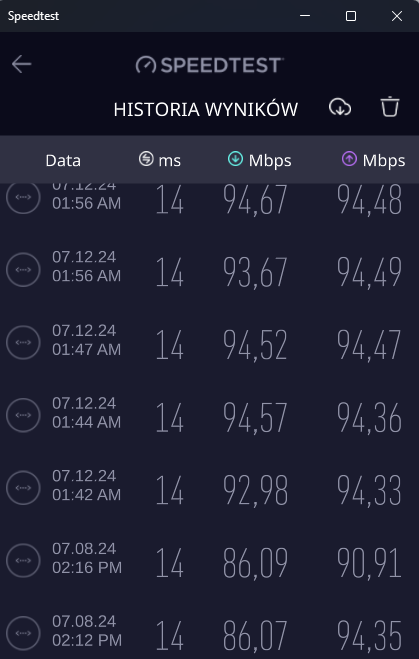
Task: Click connection icon for 01:47 AM result
Action: pos(23,342)
